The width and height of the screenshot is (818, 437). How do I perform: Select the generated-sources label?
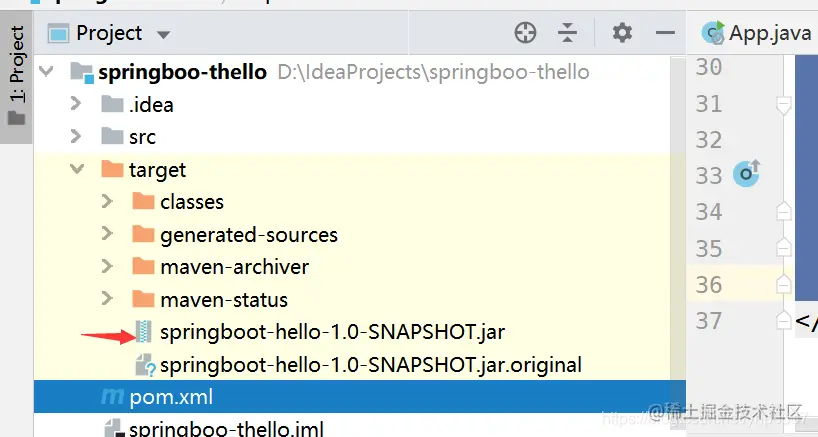(249, 235)
